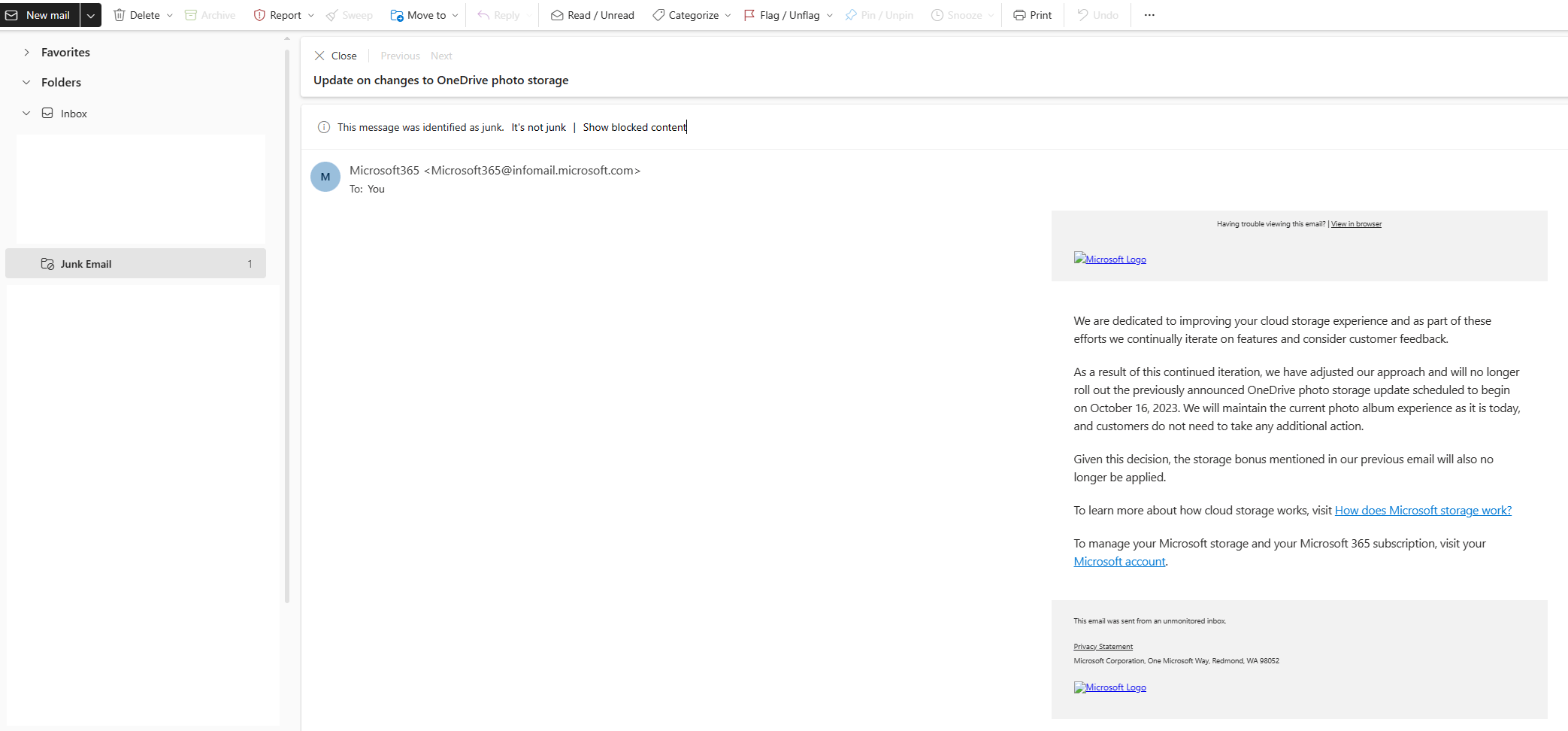The width and height of the screenshot is (1568, 731).
Task: Click the Microsoft365 sender avatar
Action: (325, 177)
